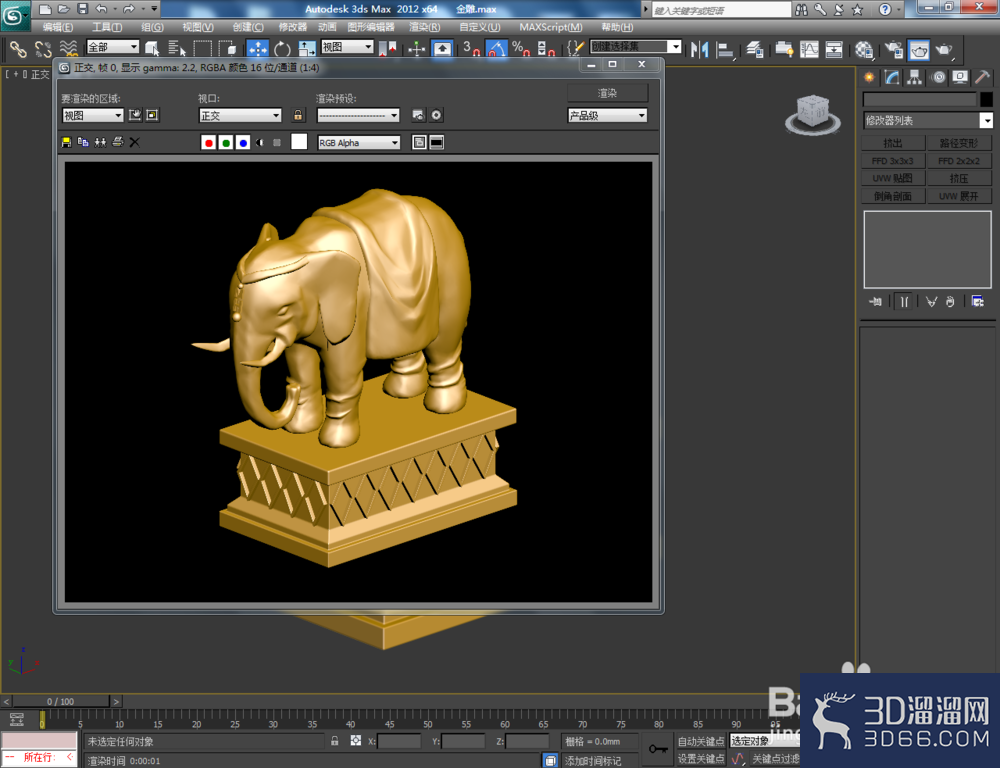Click the Edit Named Selection Sets icon
The image size is (1000, 768).
[x=575, y=48]
